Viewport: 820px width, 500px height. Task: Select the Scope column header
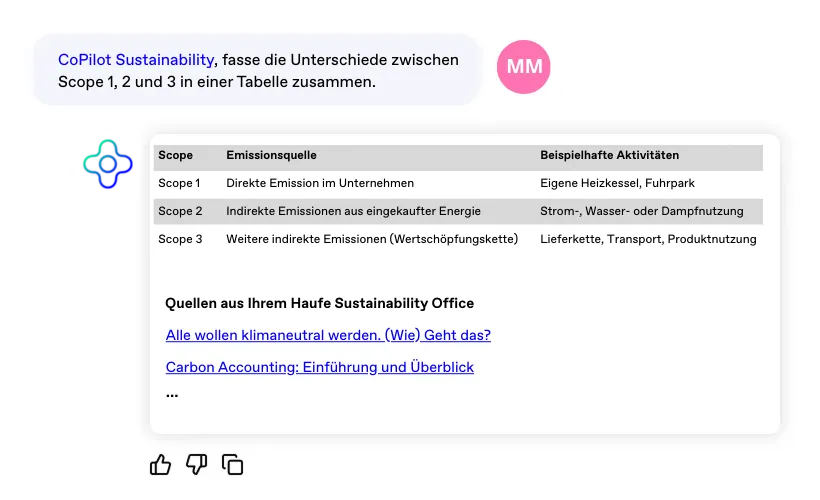pyautogui.click(x=176, y=156)
